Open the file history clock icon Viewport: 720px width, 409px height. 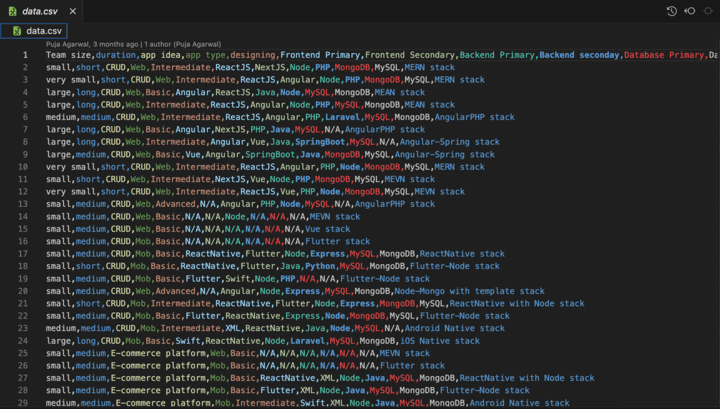coord(672,10)
